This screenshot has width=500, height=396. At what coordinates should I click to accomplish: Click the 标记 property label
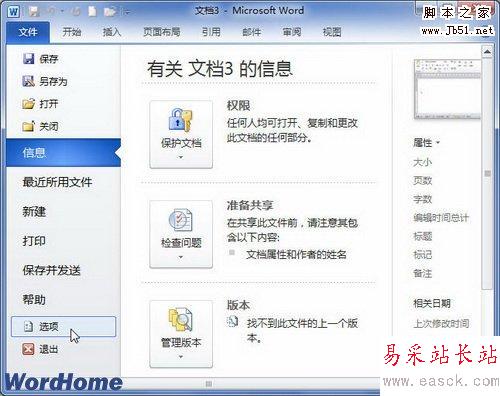pyautogui.click(x=423, y=255)
